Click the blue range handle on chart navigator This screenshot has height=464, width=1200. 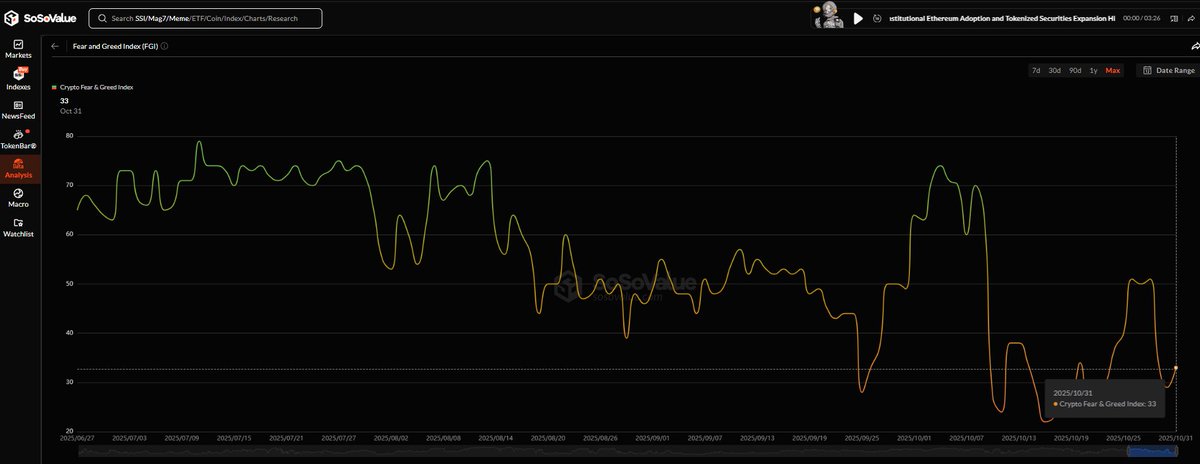[x=1152, y=453]
